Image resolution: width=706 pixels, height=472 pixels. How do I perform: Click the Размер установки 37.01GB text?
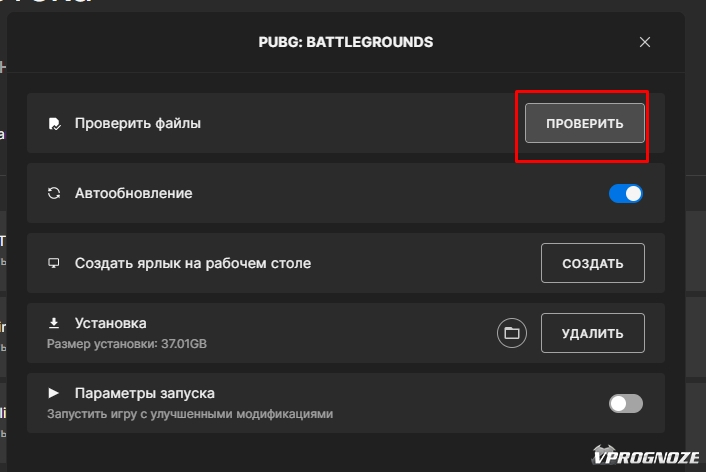coord(126,344)
